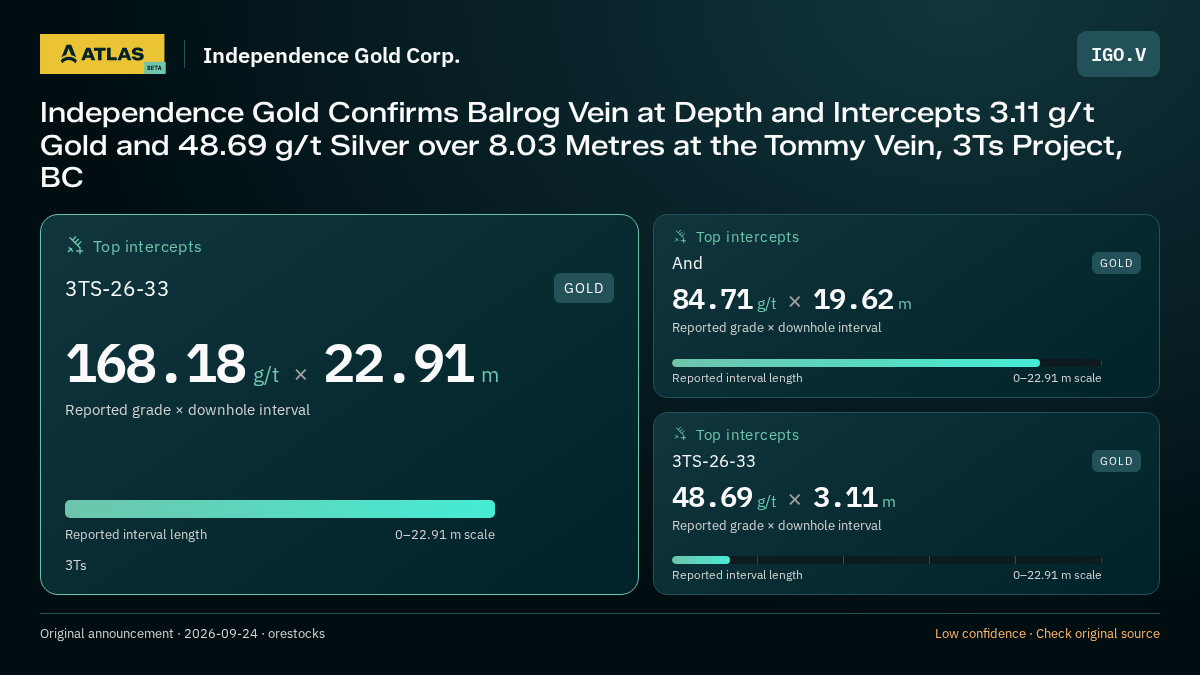Click the 3.11 interval value
Image resolution: width=1200 pixels, height=675 pixels.
[x=845, y=497]
